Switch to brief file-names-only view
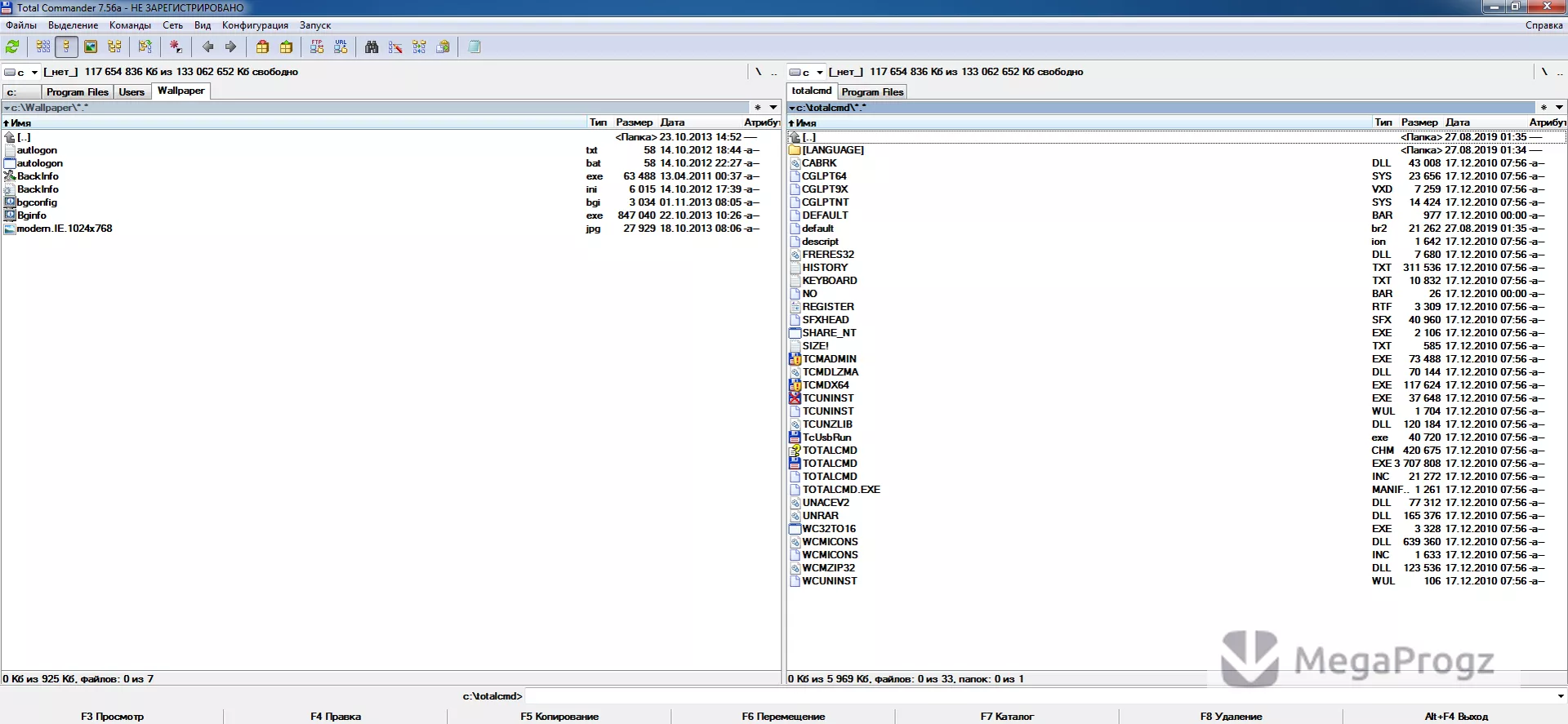1568x724 pixels. [x=43, y=47]
